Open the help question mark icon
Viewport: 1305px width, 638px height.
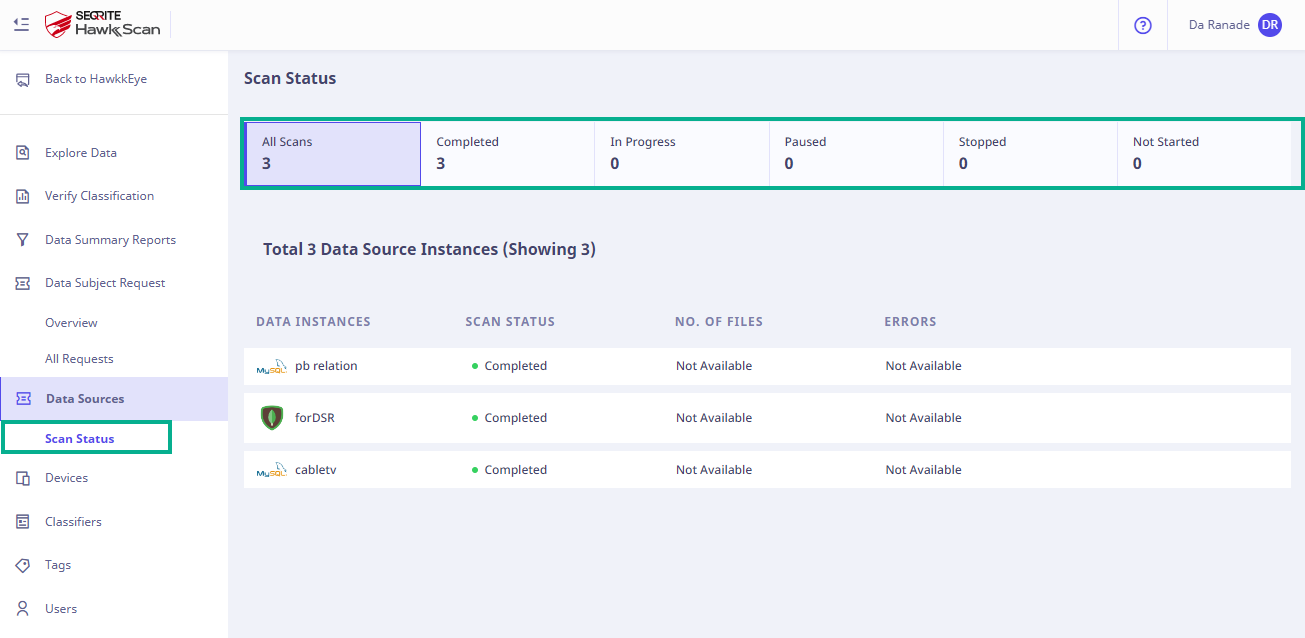[1142, 25]
